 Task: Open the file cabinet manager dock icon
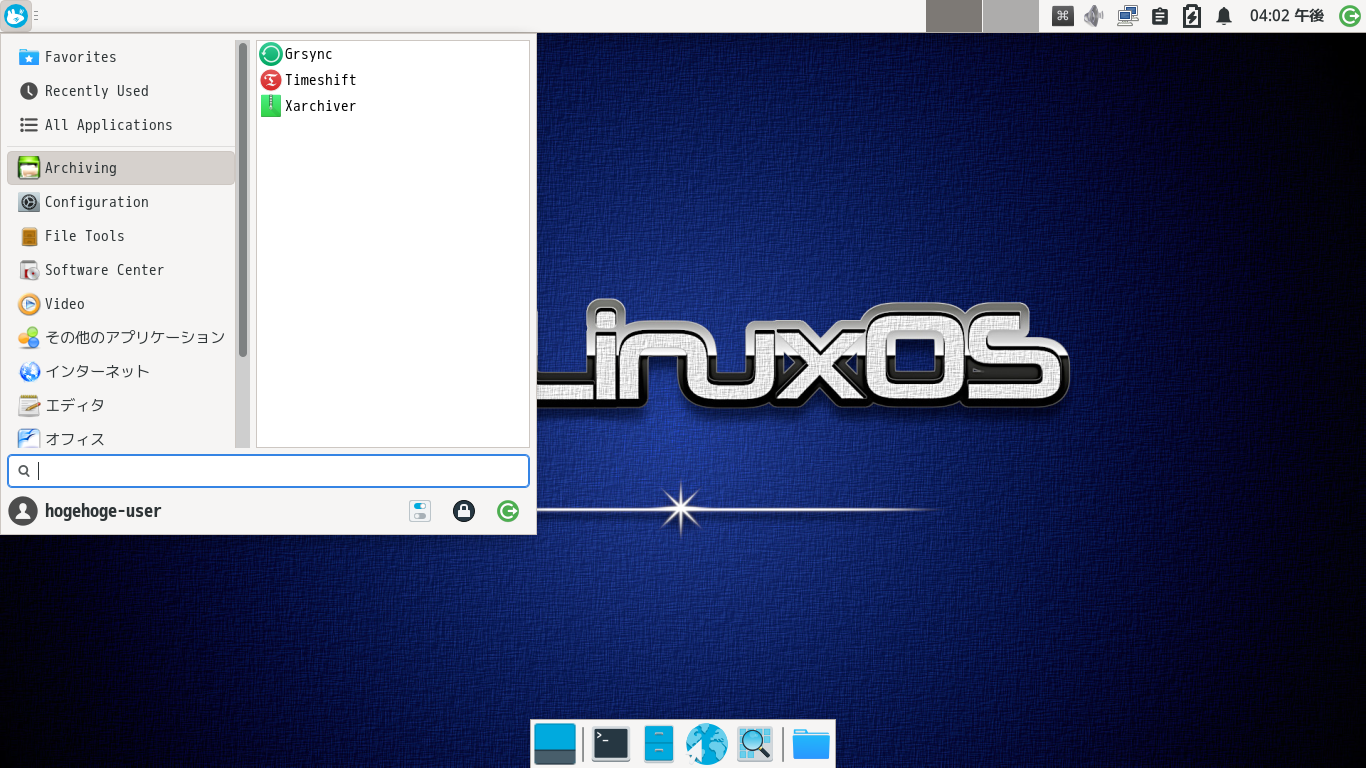(659, 744)
